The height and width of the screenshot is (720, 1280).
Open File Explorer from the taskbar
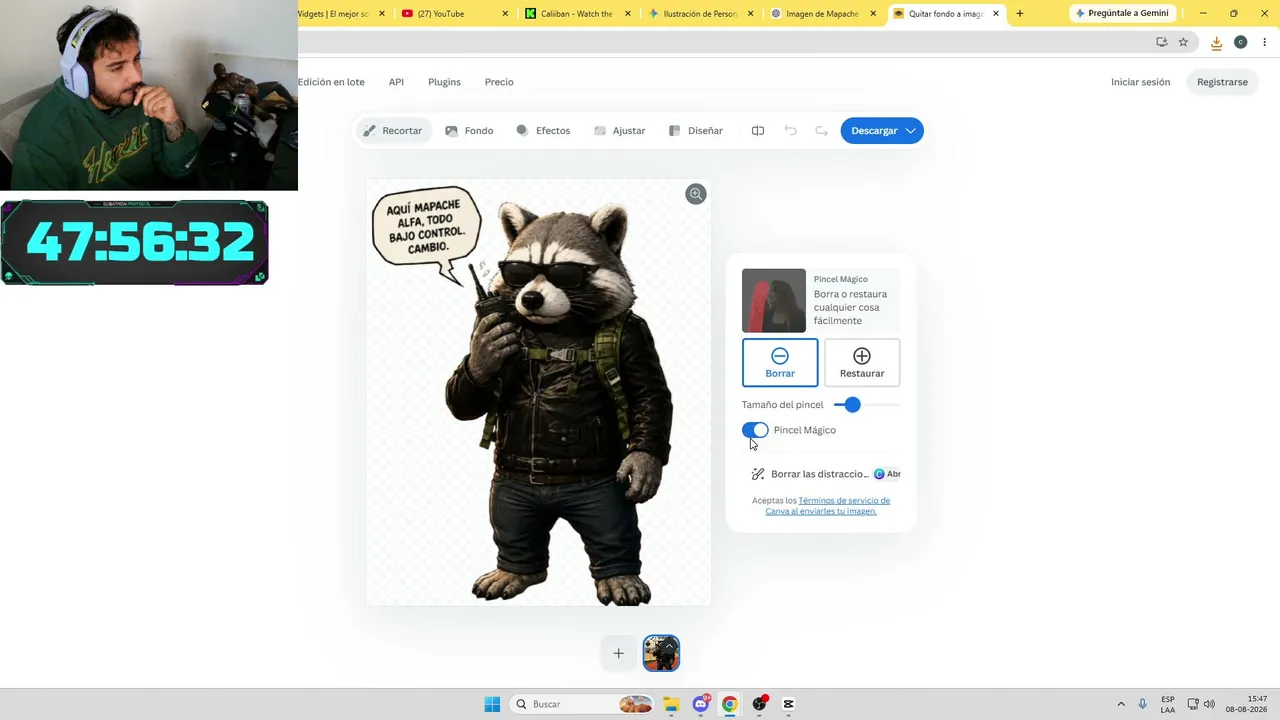671,704
